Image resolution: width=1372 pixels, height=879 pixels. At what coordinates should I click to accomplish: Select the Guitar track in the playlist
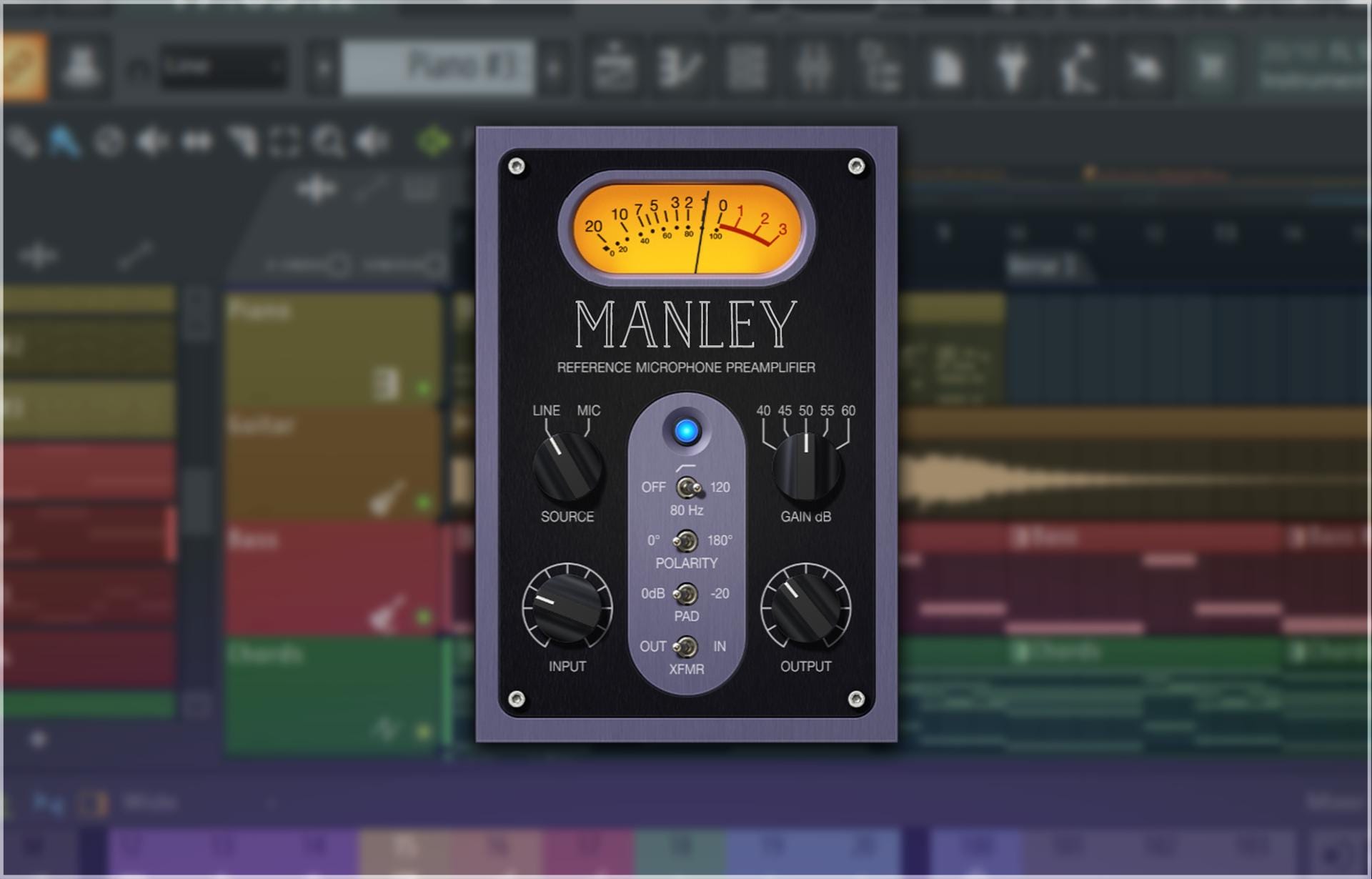[x=334, y=465]
